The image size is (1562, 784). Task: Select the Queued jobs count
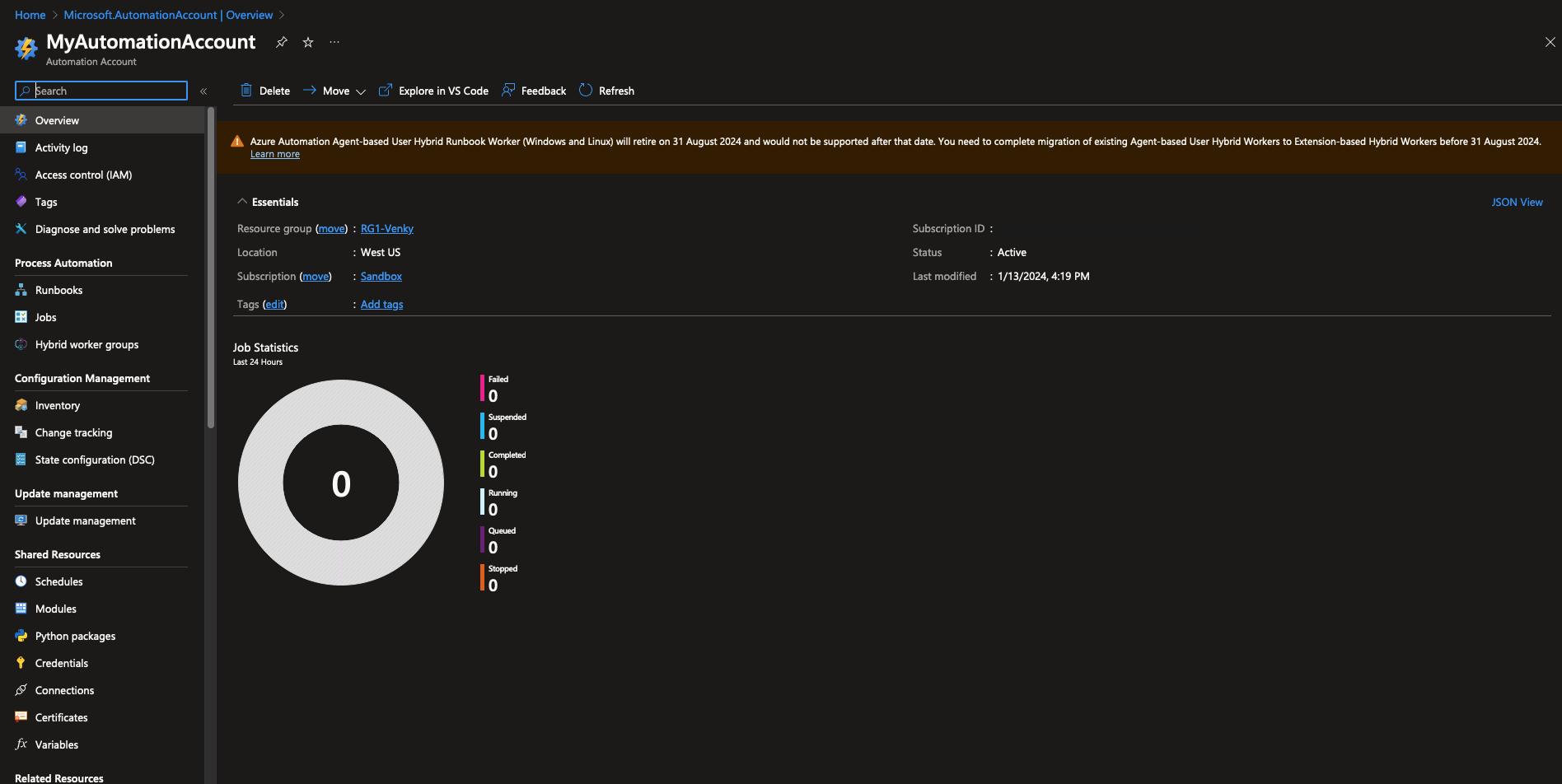click(493, 548)
